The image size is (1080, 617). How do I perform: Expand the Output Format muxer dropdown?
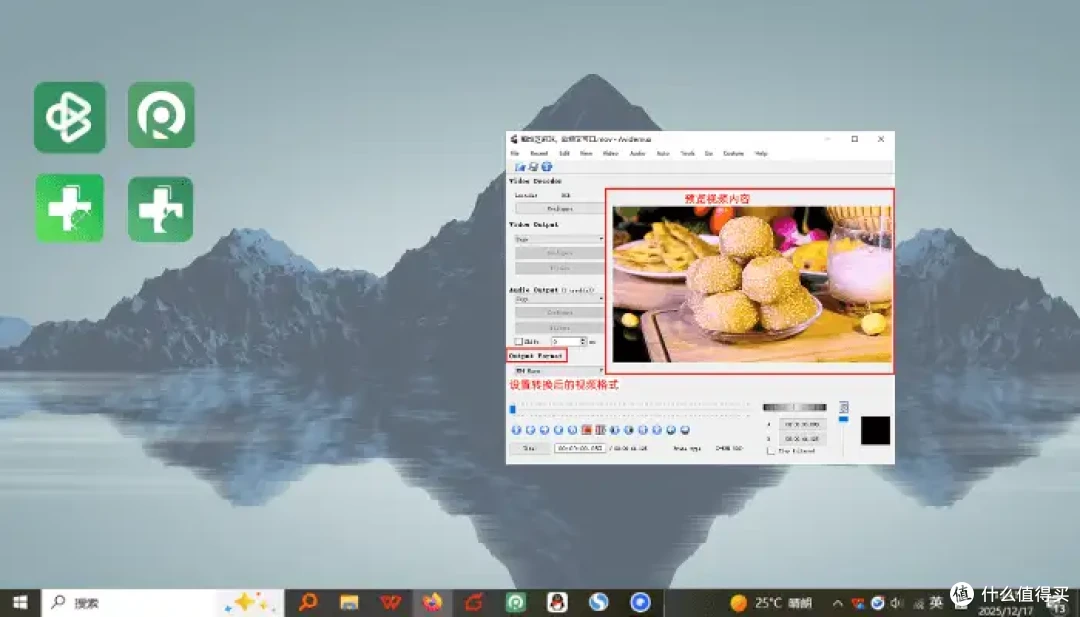[559, 370]
